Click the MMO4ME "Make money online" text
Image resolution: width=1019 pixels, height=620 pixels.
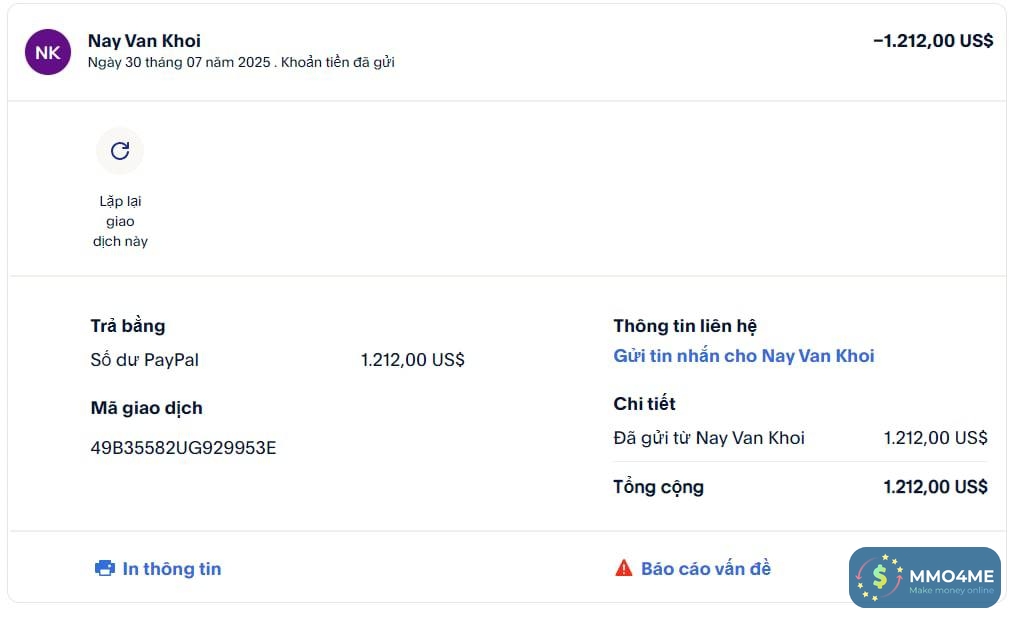click(x=951, y=591)
